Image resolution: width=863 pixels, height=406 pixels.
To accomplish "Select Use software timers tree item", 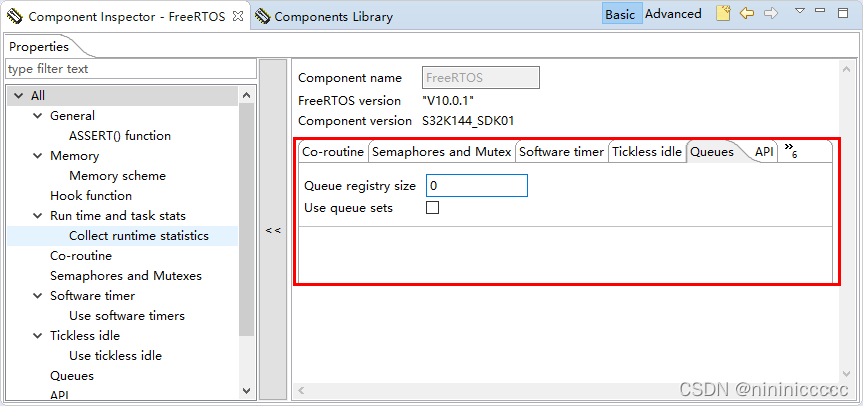I will pyautogui.click(x=127, y=316).
